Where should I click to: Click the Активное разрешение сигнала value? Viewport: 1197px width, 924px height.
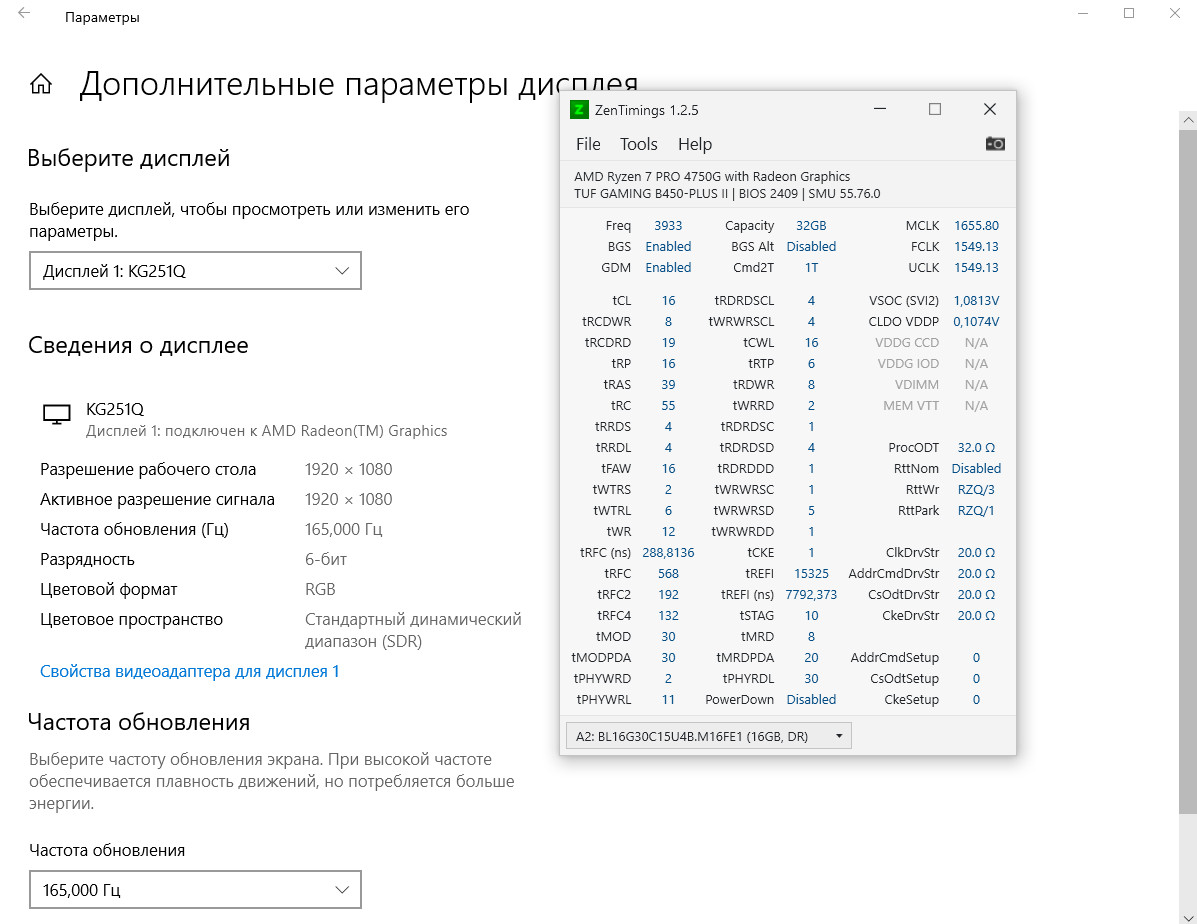(x=348, y=499)
